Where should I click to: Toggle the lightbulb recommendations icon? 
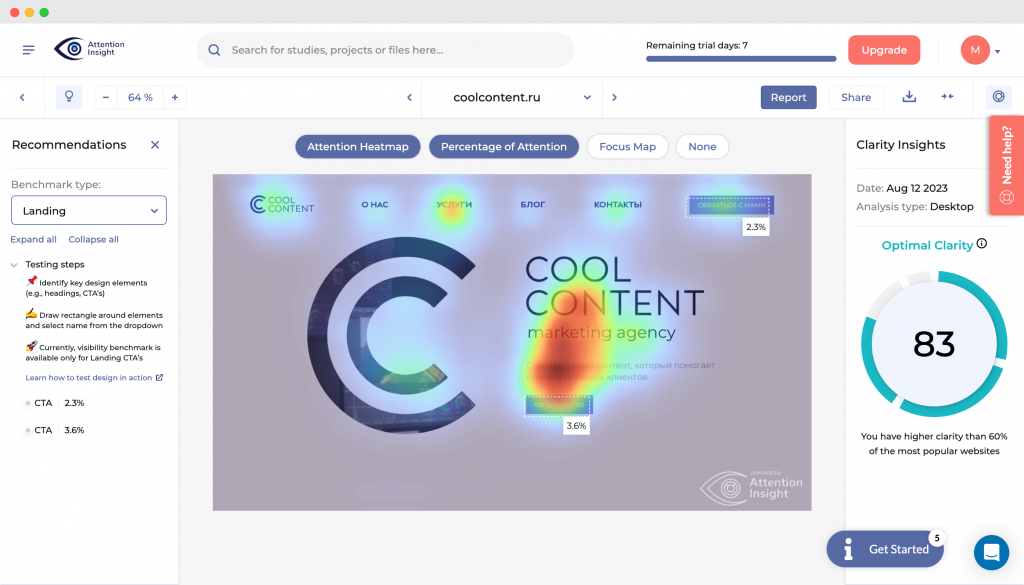point(69,97)
